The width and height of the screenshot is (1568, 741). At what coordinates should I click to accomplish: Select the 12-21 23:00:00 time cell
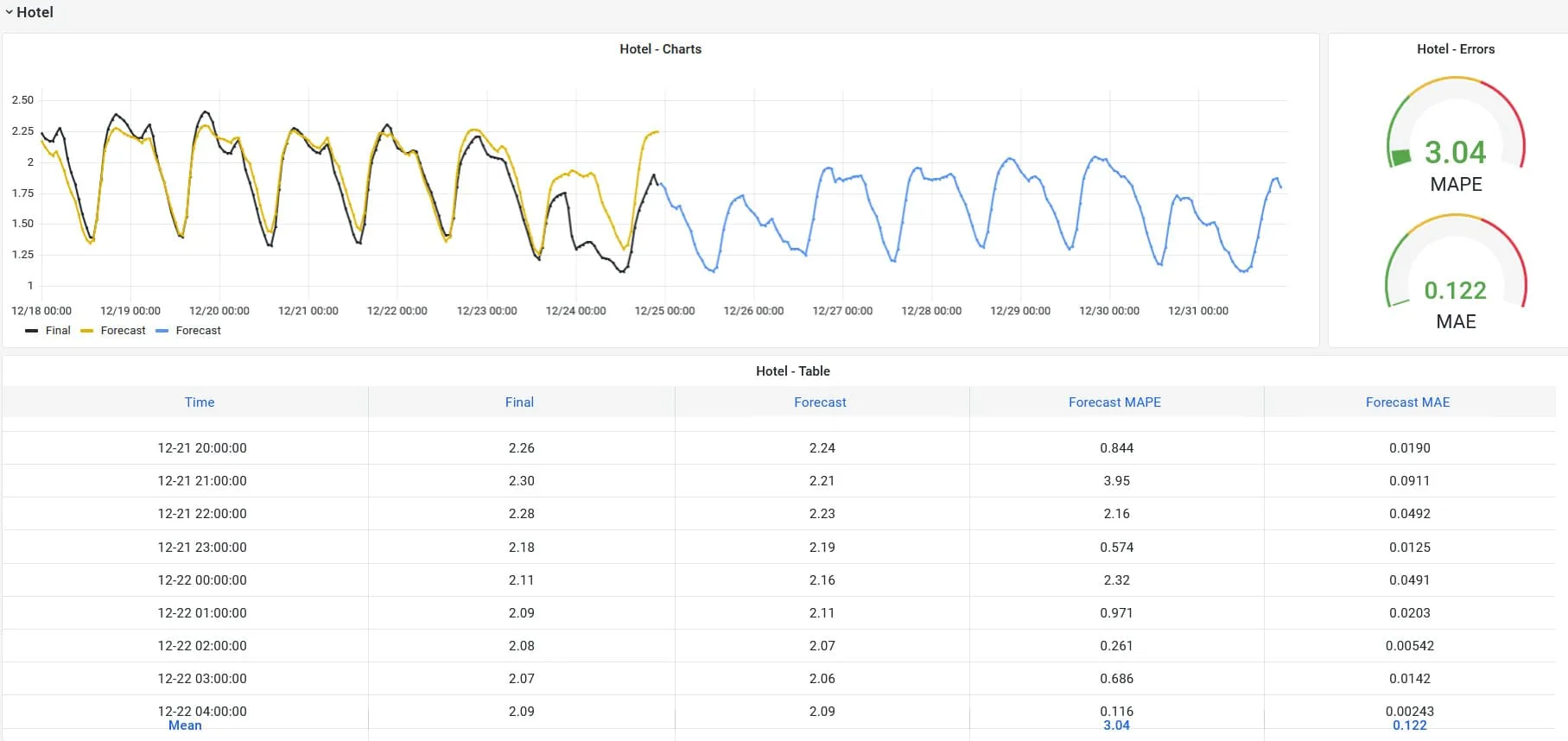202,548
